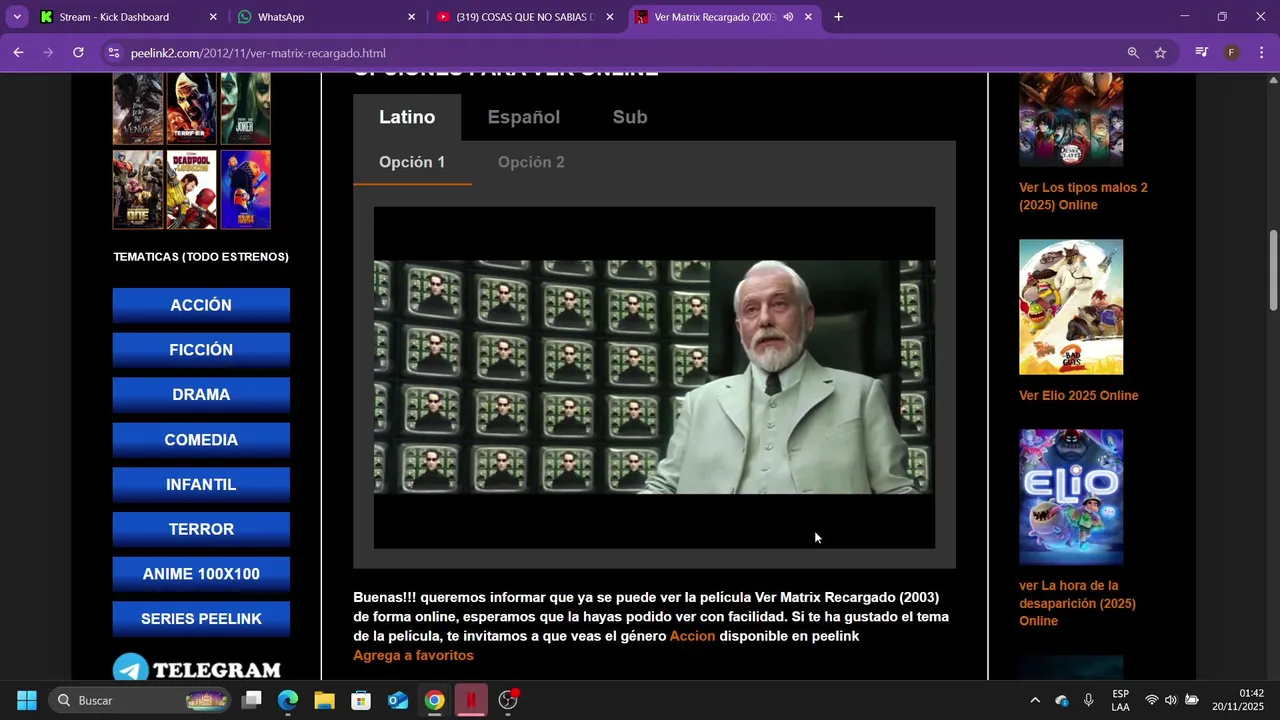
Task: Open Task View on the taskbar
Action: tap(252, 700)
